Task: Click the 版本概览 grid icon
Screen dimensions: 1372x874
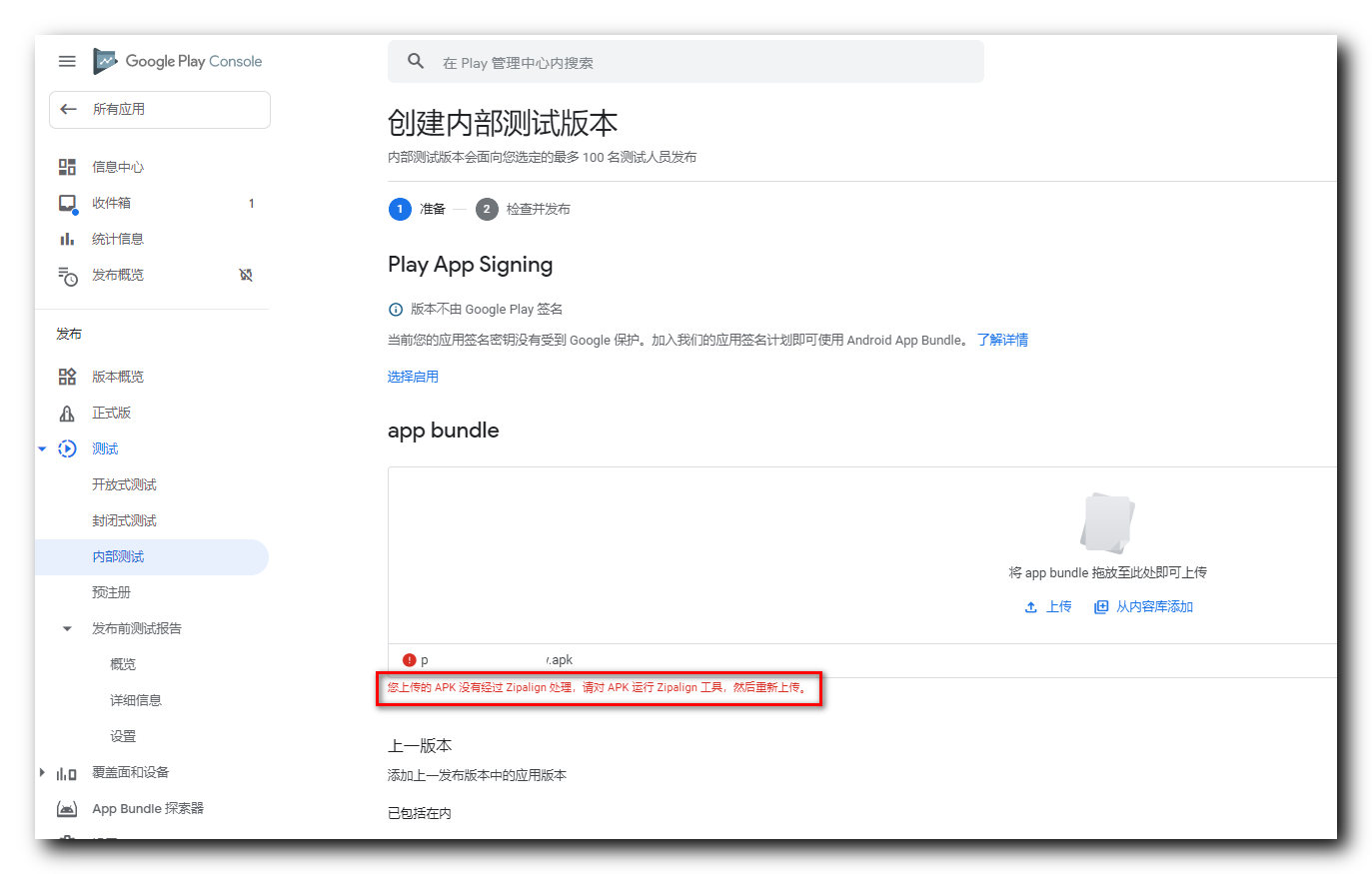Action: point(67,377)
